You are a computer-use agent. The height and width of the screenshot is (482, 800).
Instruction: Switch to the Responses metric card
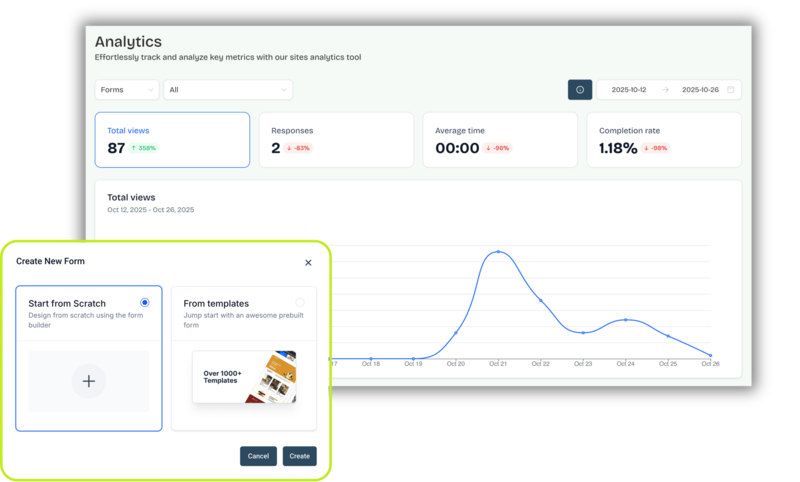336,139
